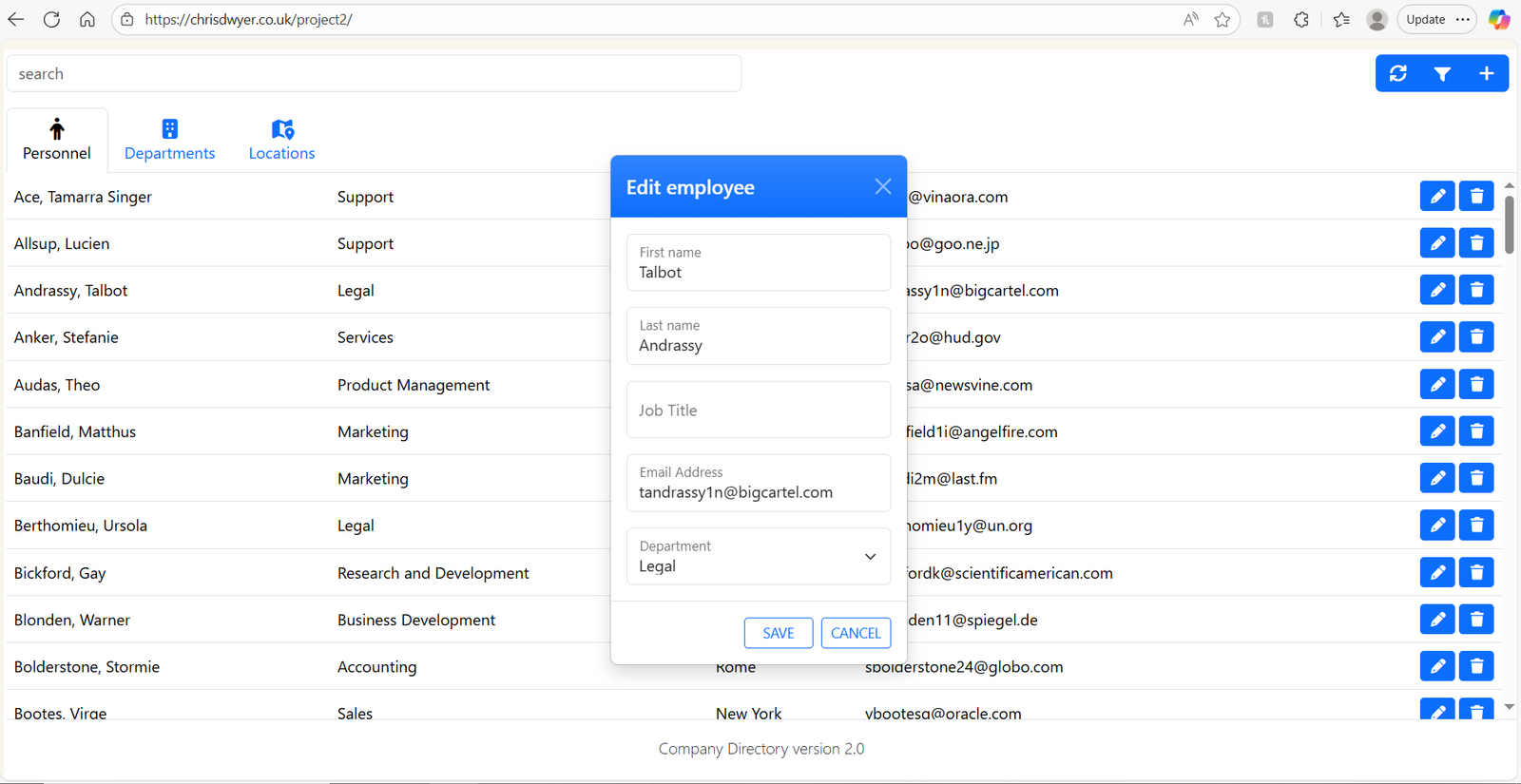Delete trash icon for Ace, Tamarra Singer
This screenshot has width=1521, height=784.
[1476, 196]
